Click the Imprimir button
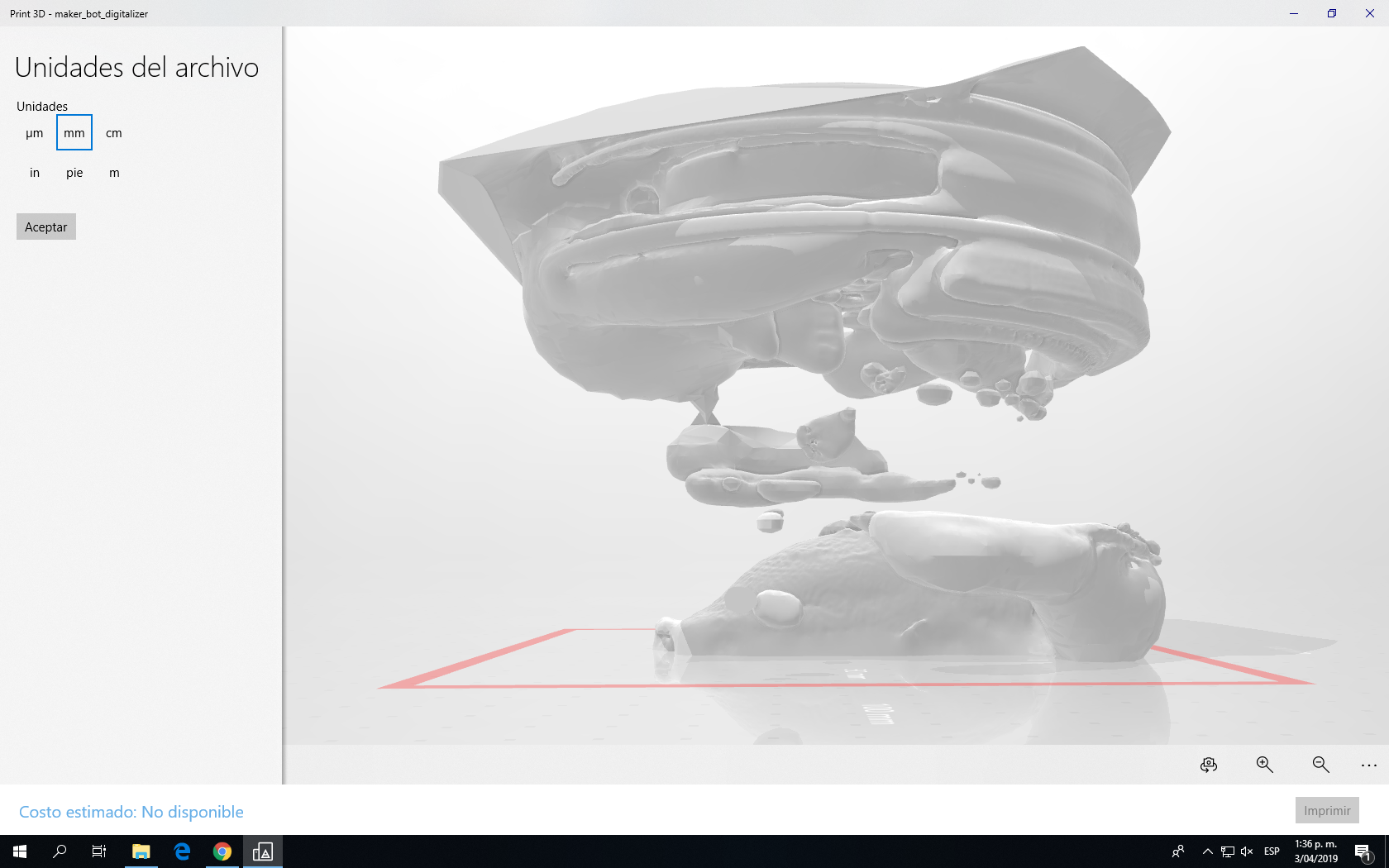Image resolution: width=1389 pixels, height=868 pixels. [x=1327, y=810]
